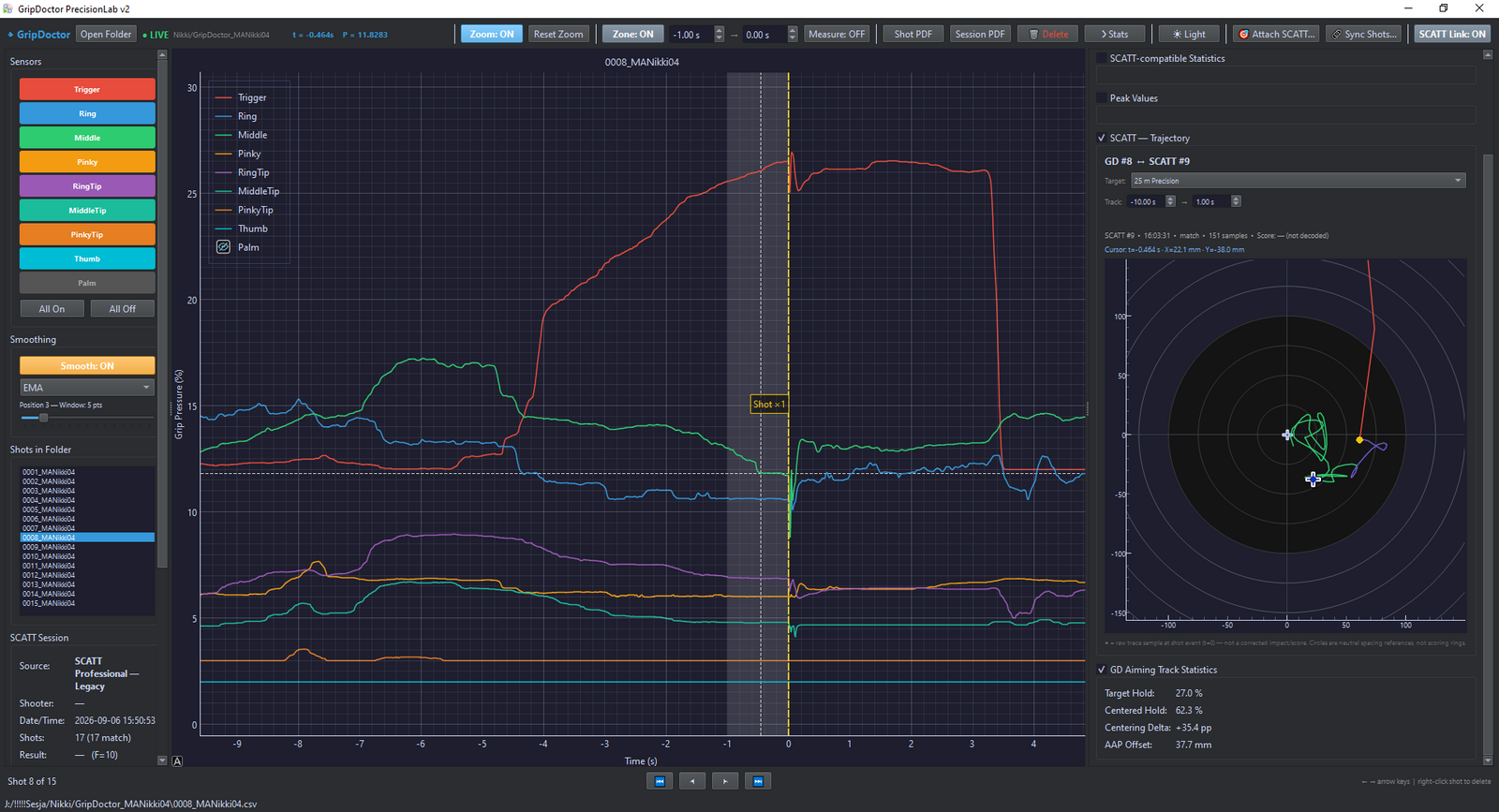The height and width of the screenshot is (812, 1499).
Task: Export the Shot PDF
Action: pyautogui.click(x=913, y=35)
